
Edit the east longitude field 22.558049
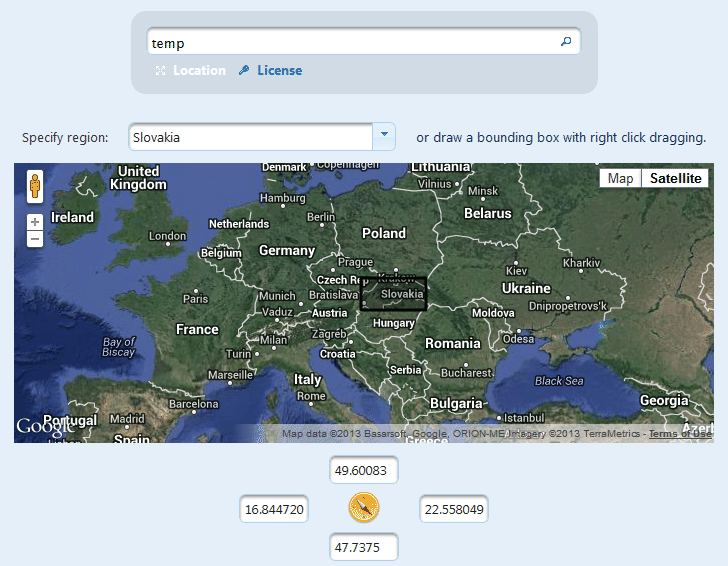click(454, 509)
